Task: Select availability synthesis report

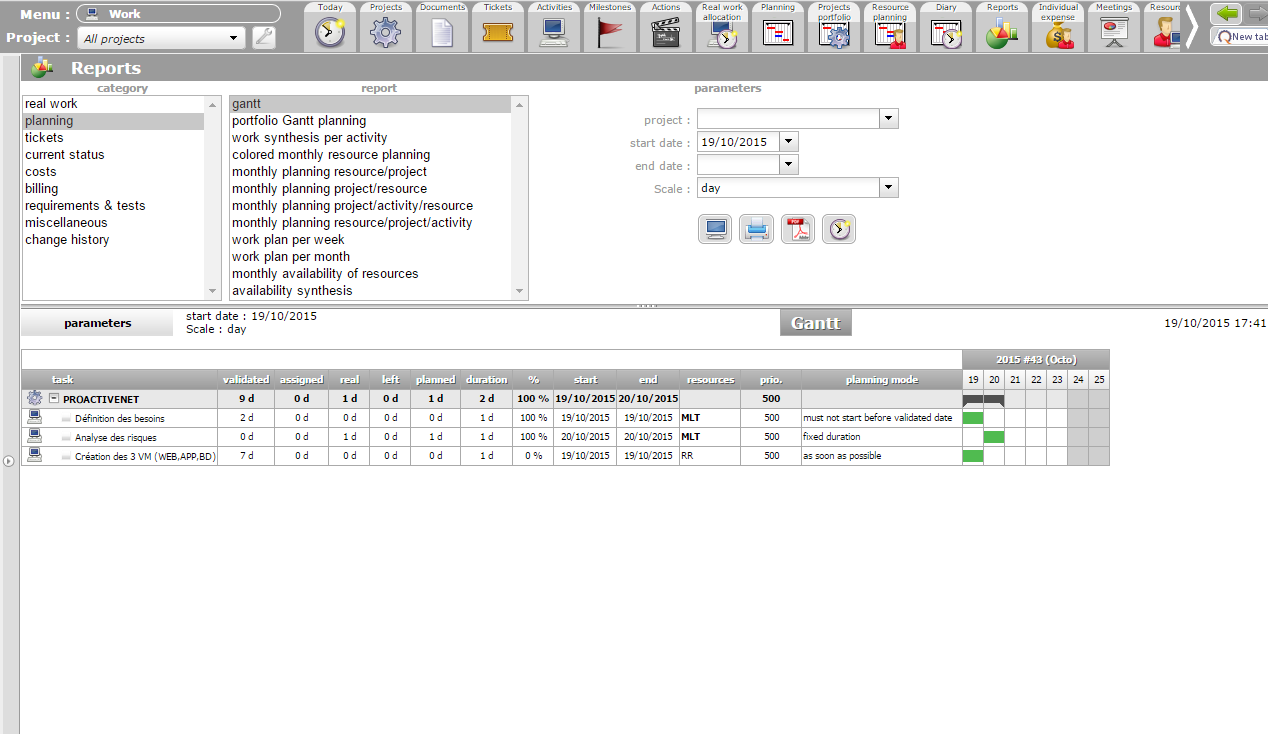Action: (x=370, y=291)
